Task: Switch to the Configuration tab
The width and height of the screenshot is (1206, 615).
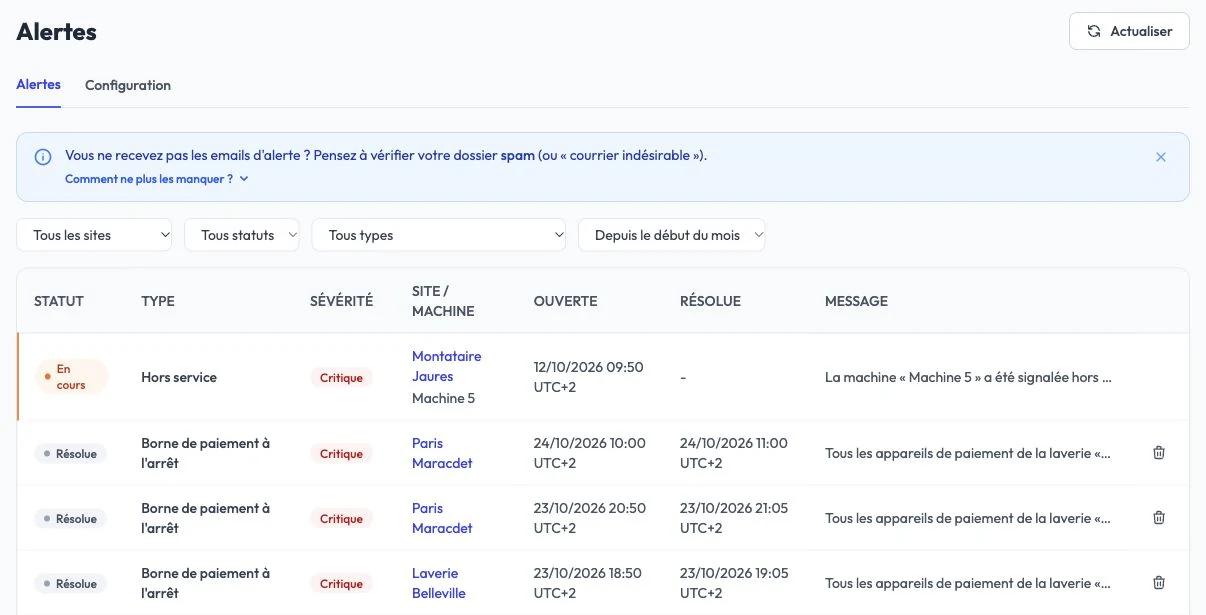Action: (128, 85)
